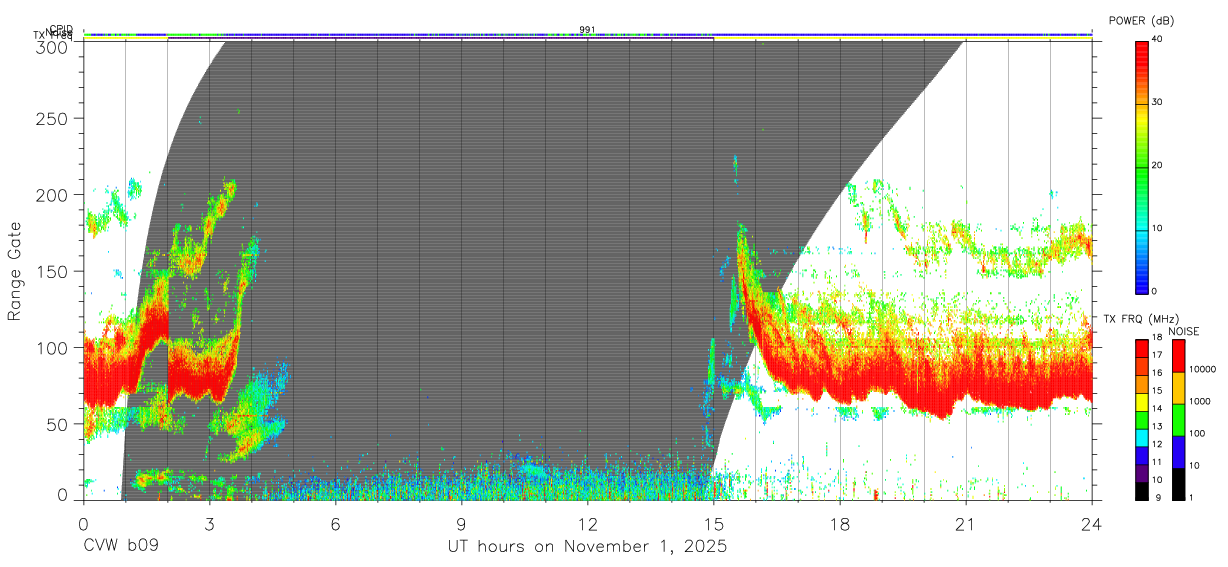Click the "20" tick on POWER scale
This screenshot has width=1228, height=567.
[1157, 165]
